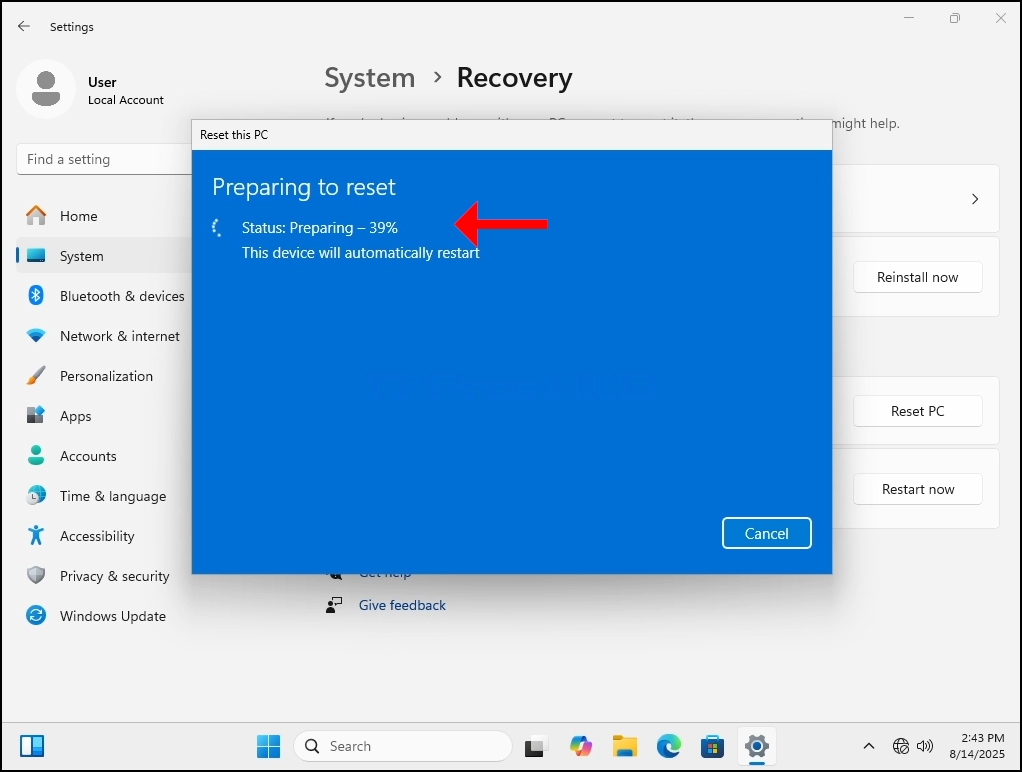
Task: Open the Windows Start menu
Action: point(269,747)
